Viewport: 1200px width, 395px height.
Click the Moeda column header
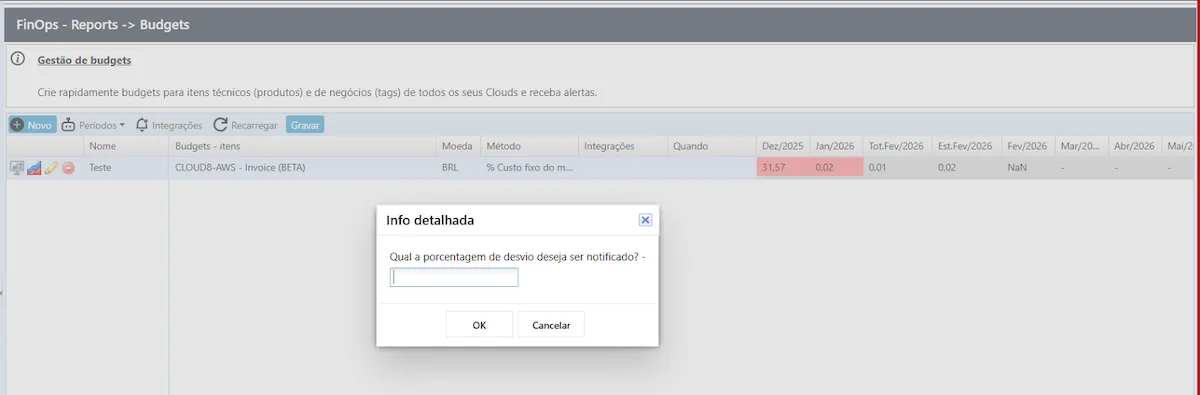pos(459,146)
